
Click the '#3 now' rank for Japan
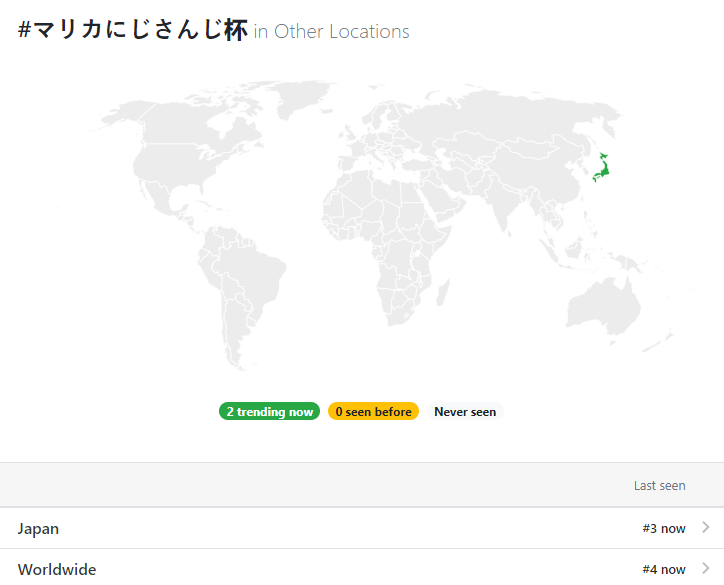(664, 528)
